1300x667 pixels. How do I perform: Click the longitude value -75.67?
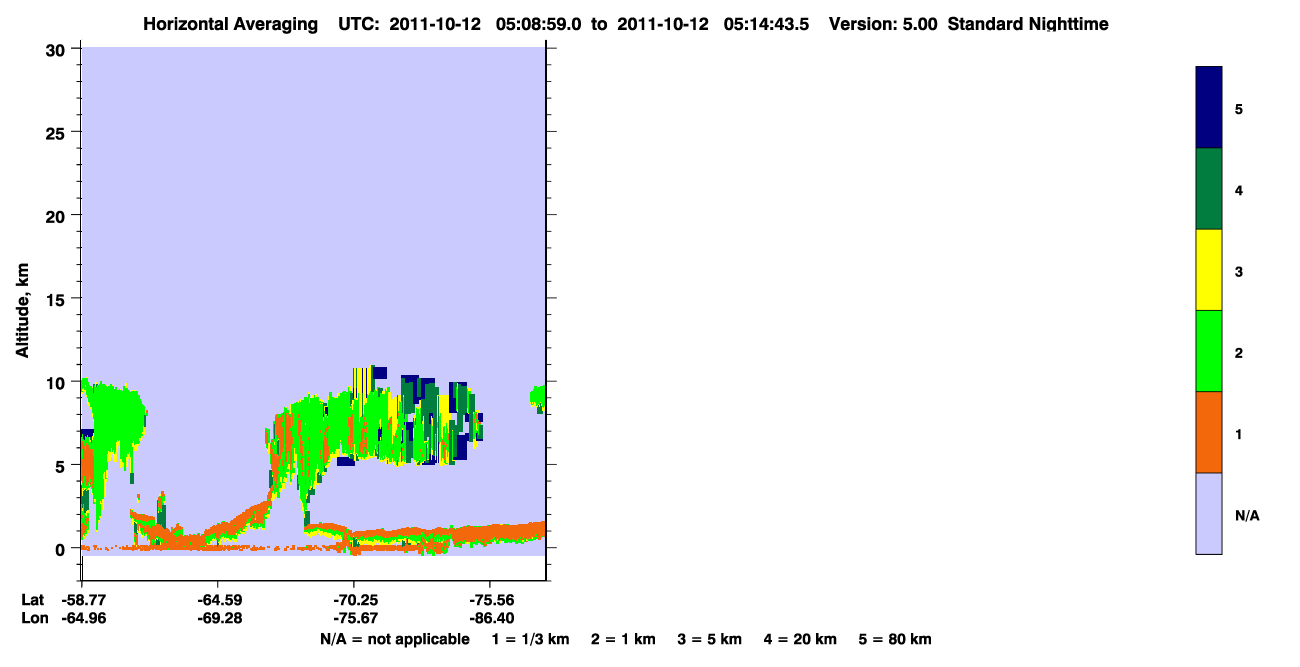click(x=354, y=618)
